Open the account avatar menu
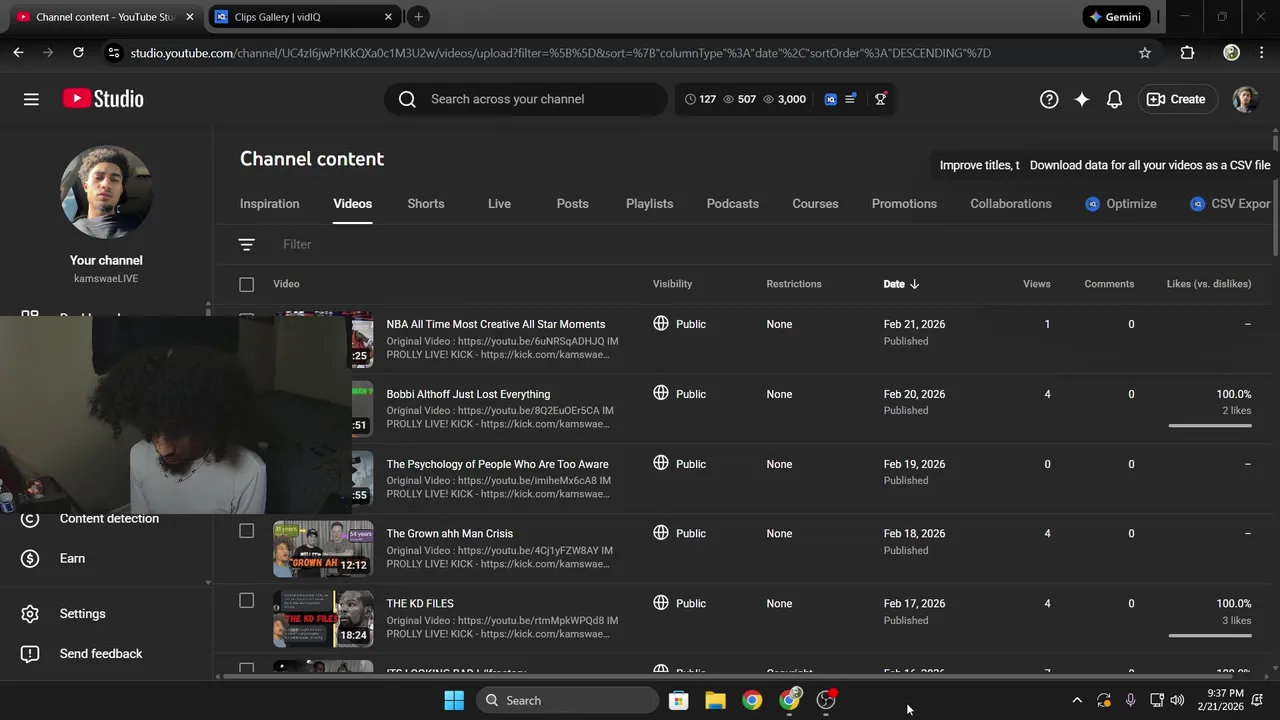This screenshot has width=1280, height=720. (1245, 99)
